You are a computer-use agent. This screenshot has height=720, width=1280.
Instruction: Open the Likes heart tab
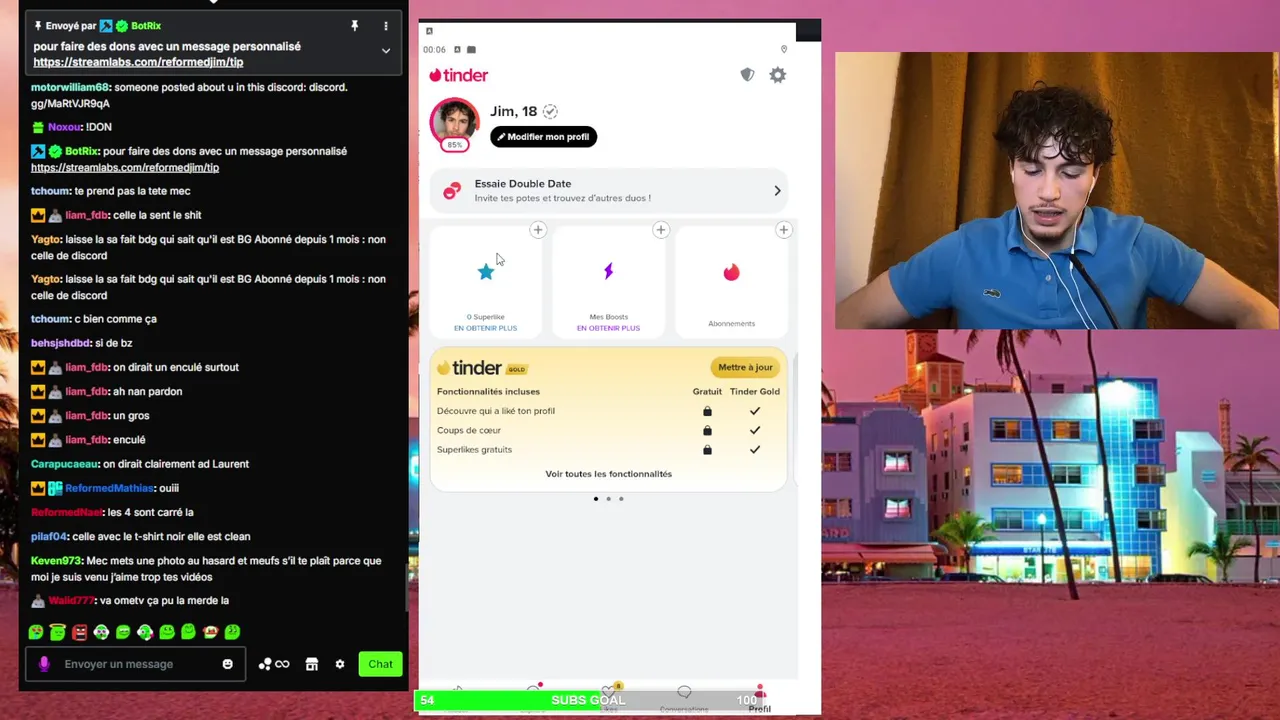608,698
